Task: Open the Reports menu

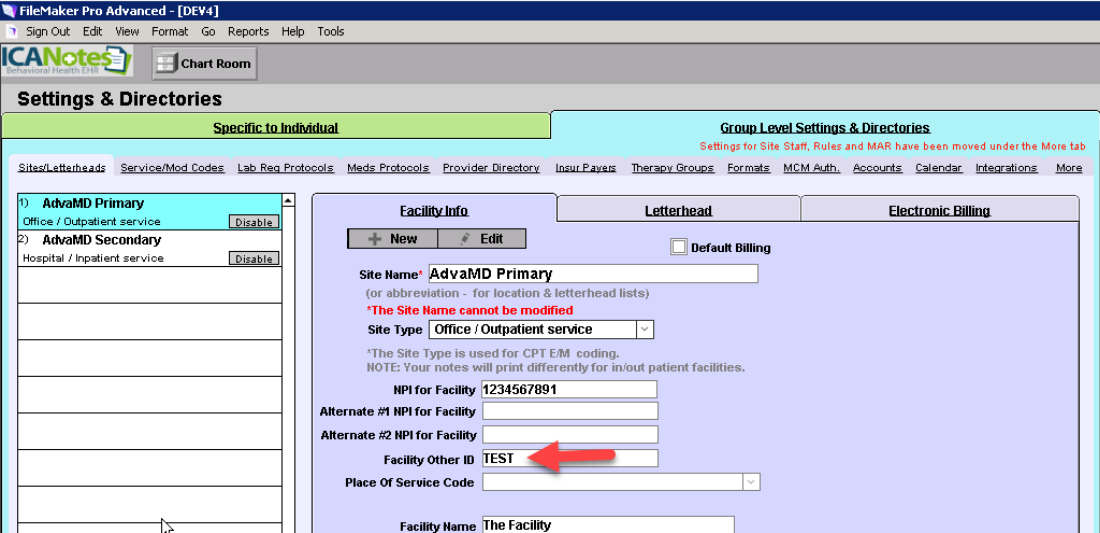Action: point(248,31)
